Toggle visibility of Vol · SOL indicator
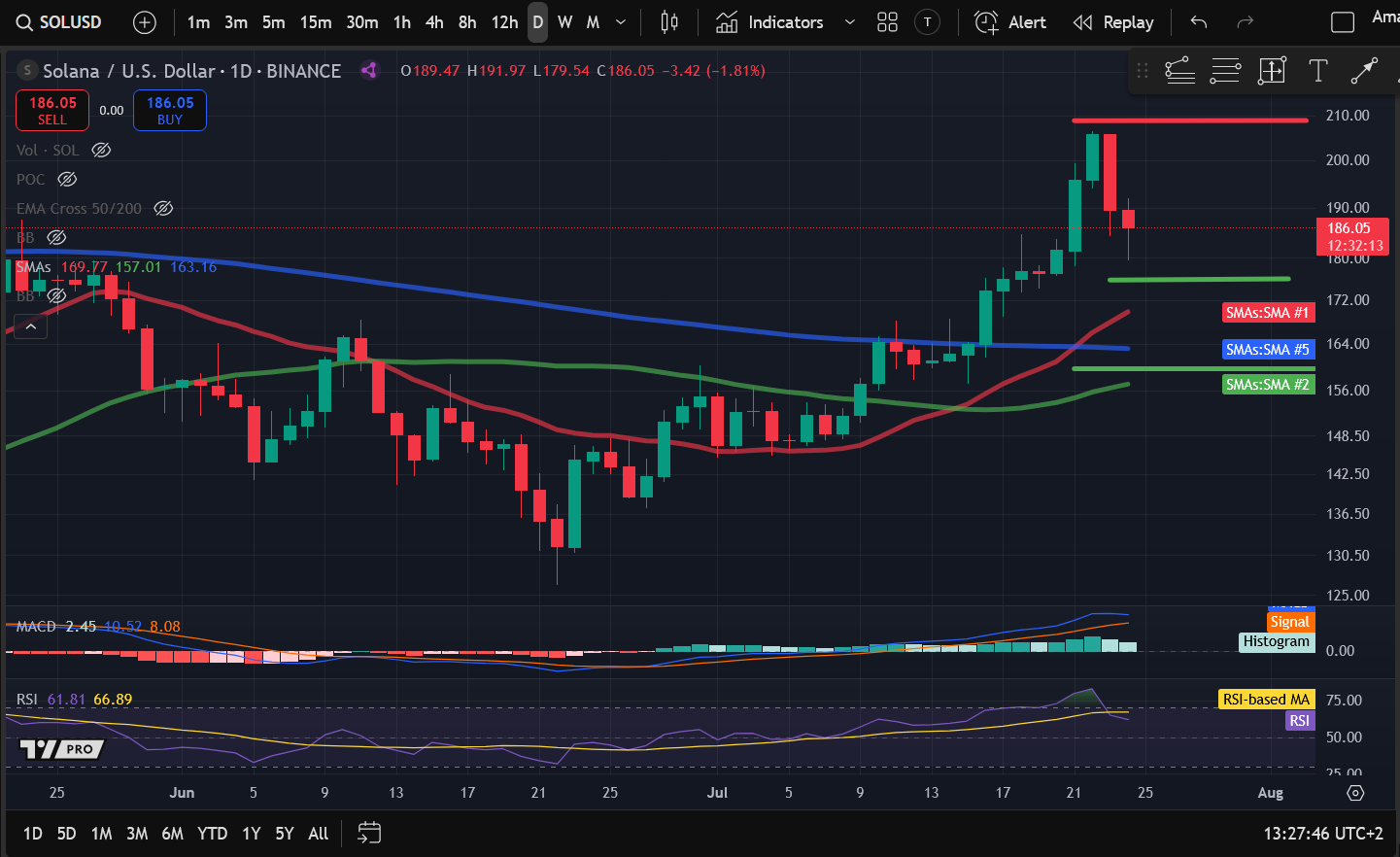Screen dimensions: 1400x857 coord(101,150)
